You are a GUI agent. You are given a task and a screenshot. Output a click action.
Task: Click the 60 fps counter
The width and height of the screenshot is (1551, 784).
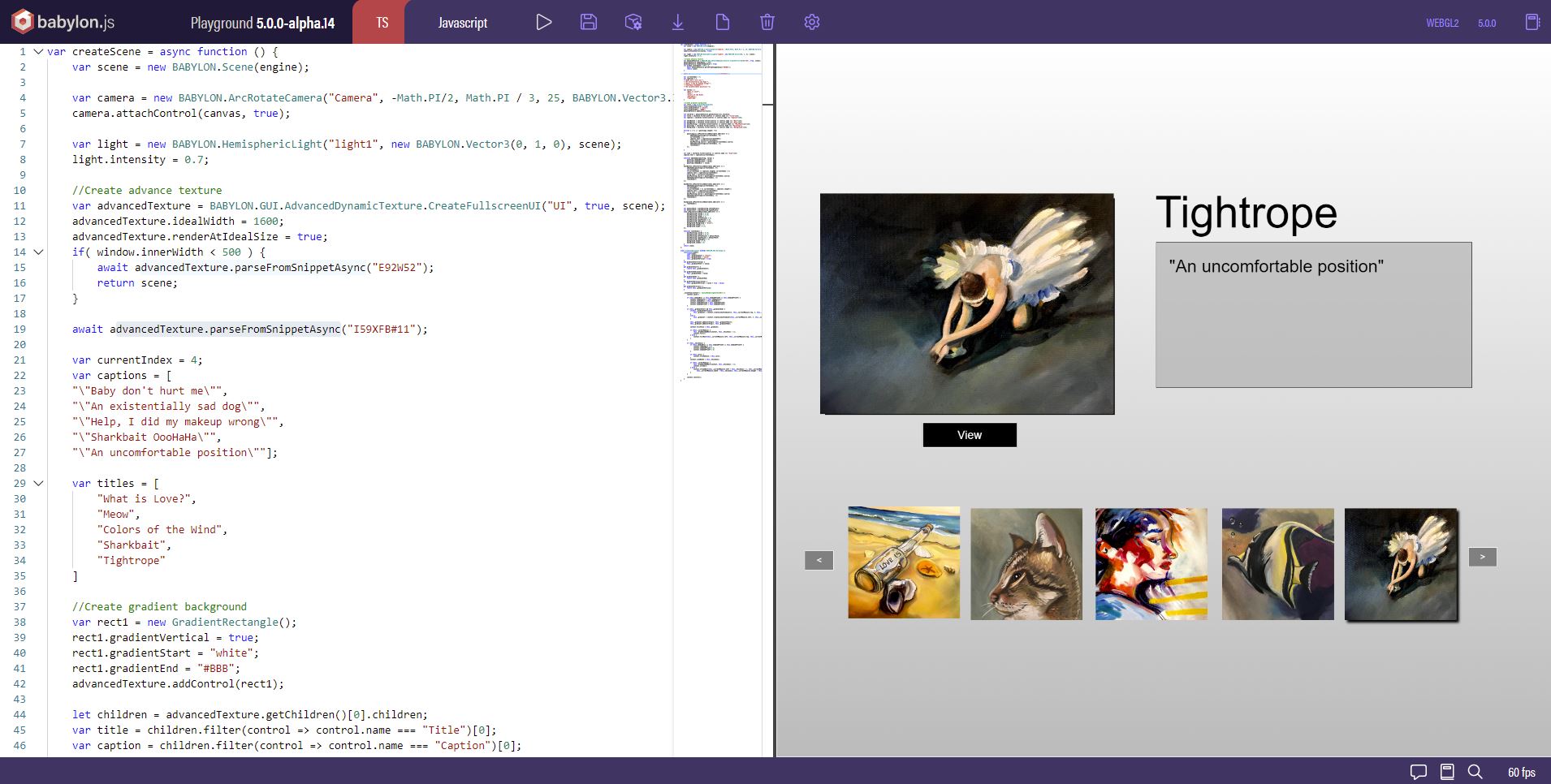click(x=1522, y=772)
